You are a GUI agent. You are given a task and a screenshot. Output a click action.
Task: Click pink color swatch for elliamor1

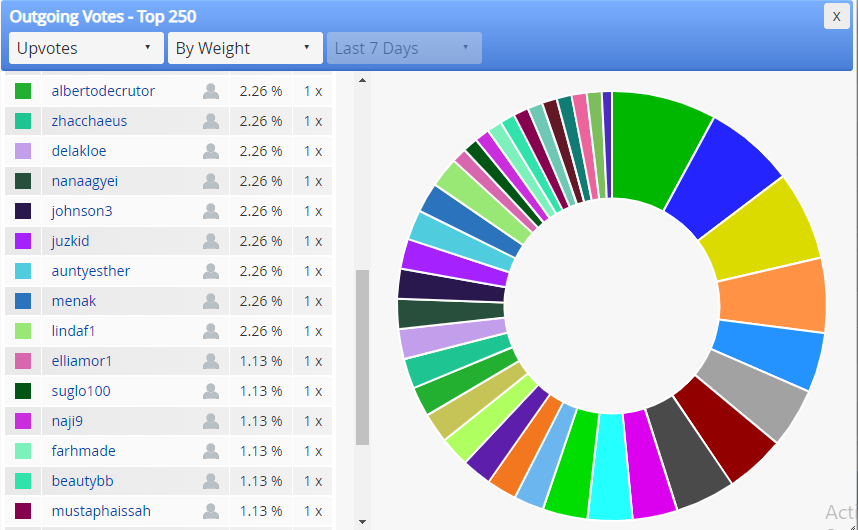coord(23,361)
